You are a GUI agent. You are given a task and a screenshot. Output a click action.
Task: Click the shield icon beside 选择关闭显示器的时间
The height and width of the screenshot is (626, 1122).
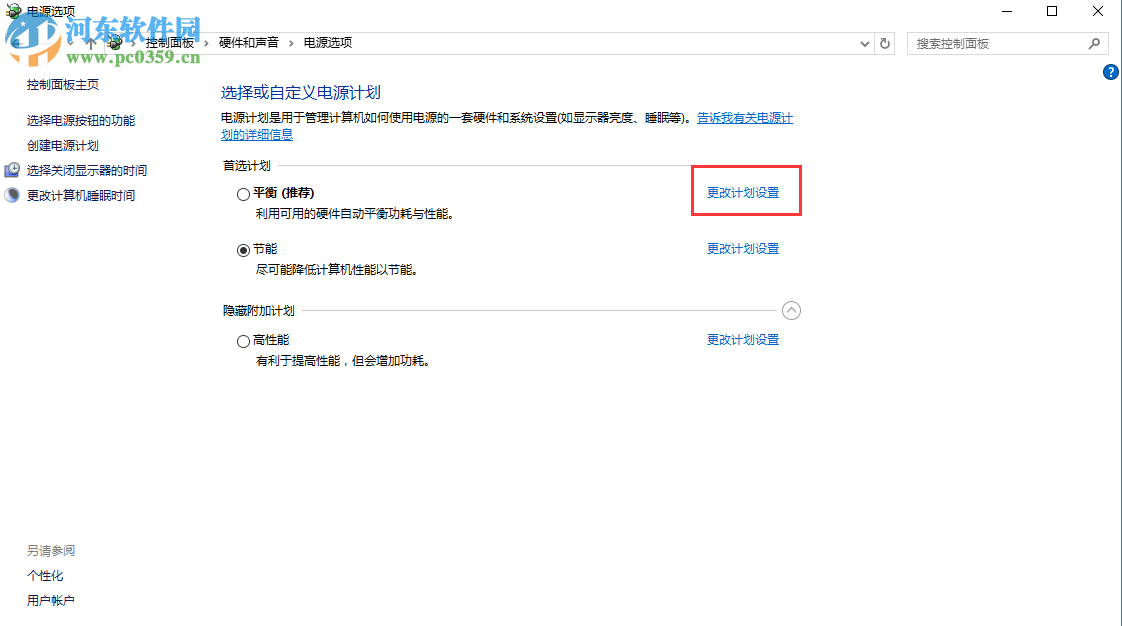click(x=10, y=170)
